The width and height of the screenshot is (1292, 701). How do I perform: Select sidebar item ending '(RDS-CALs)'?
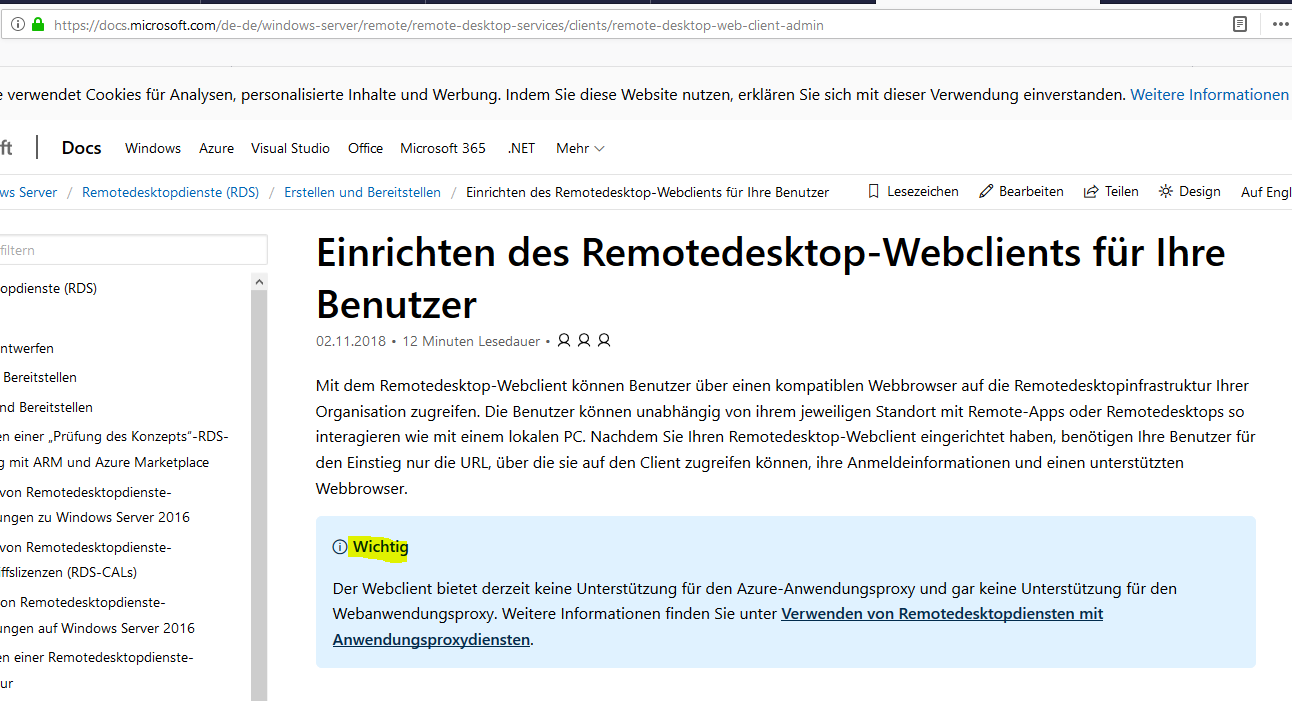coord(85,560)
